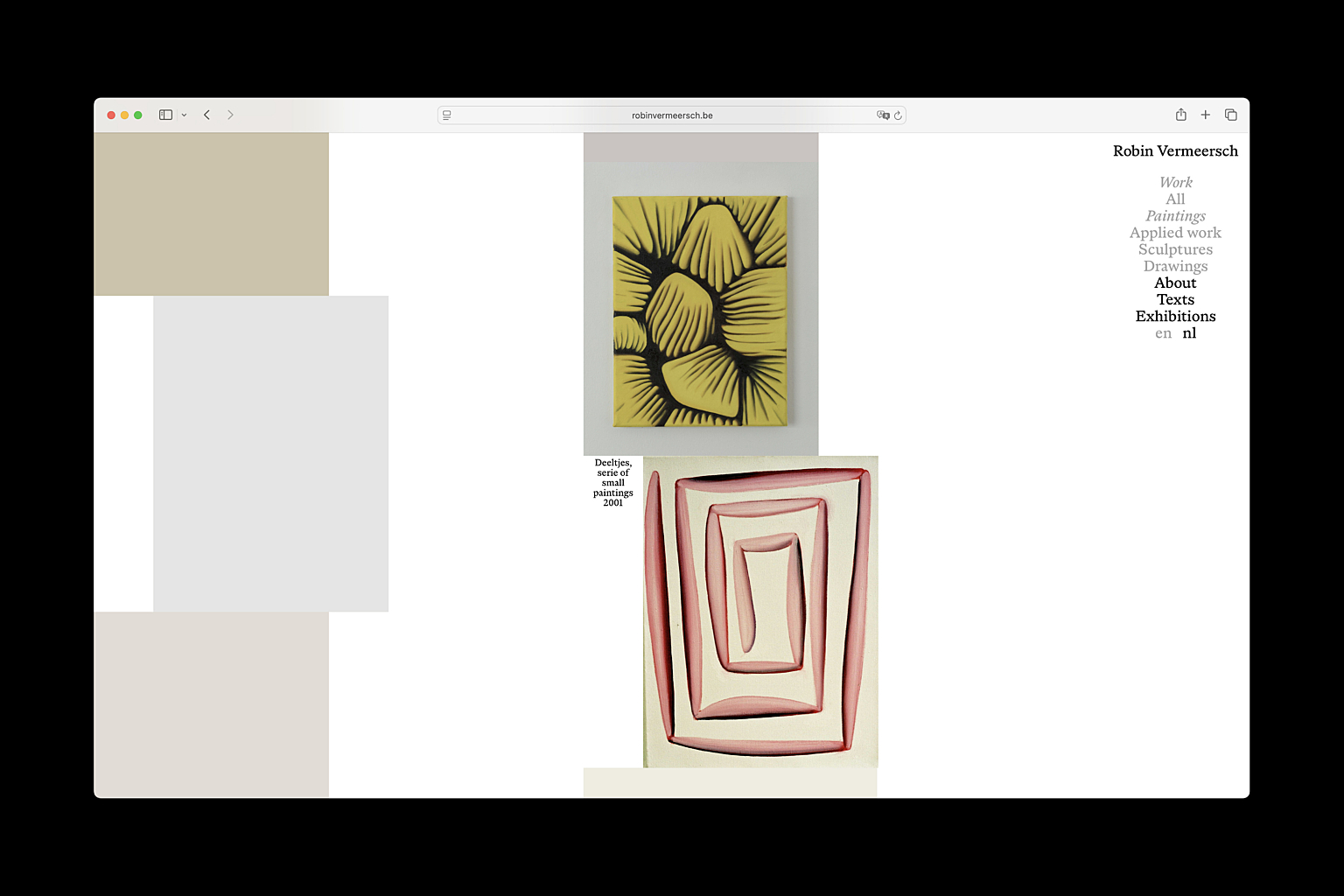1344x896 pixels.
Task: Click the translate icon in address bar
Action: point(882,115)
